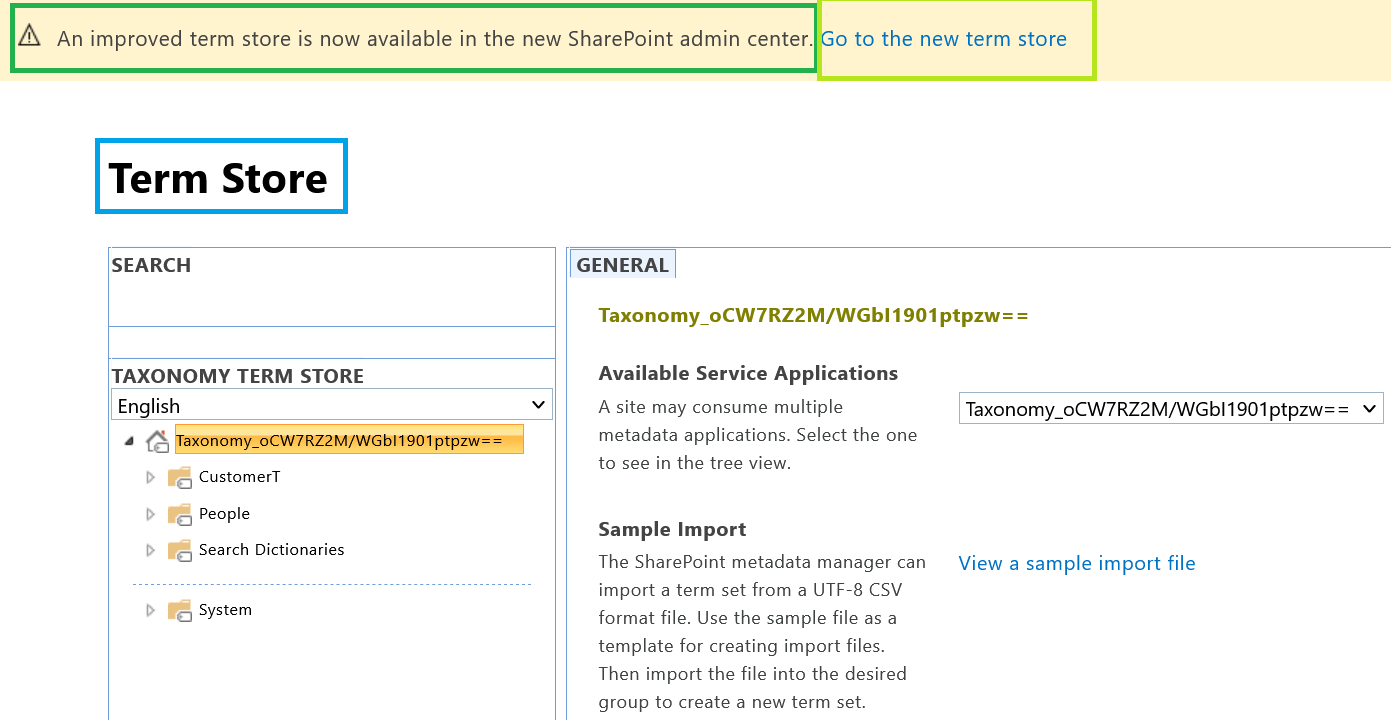
Task: Click the CustomerT folder icon
Action: [179, 477]
